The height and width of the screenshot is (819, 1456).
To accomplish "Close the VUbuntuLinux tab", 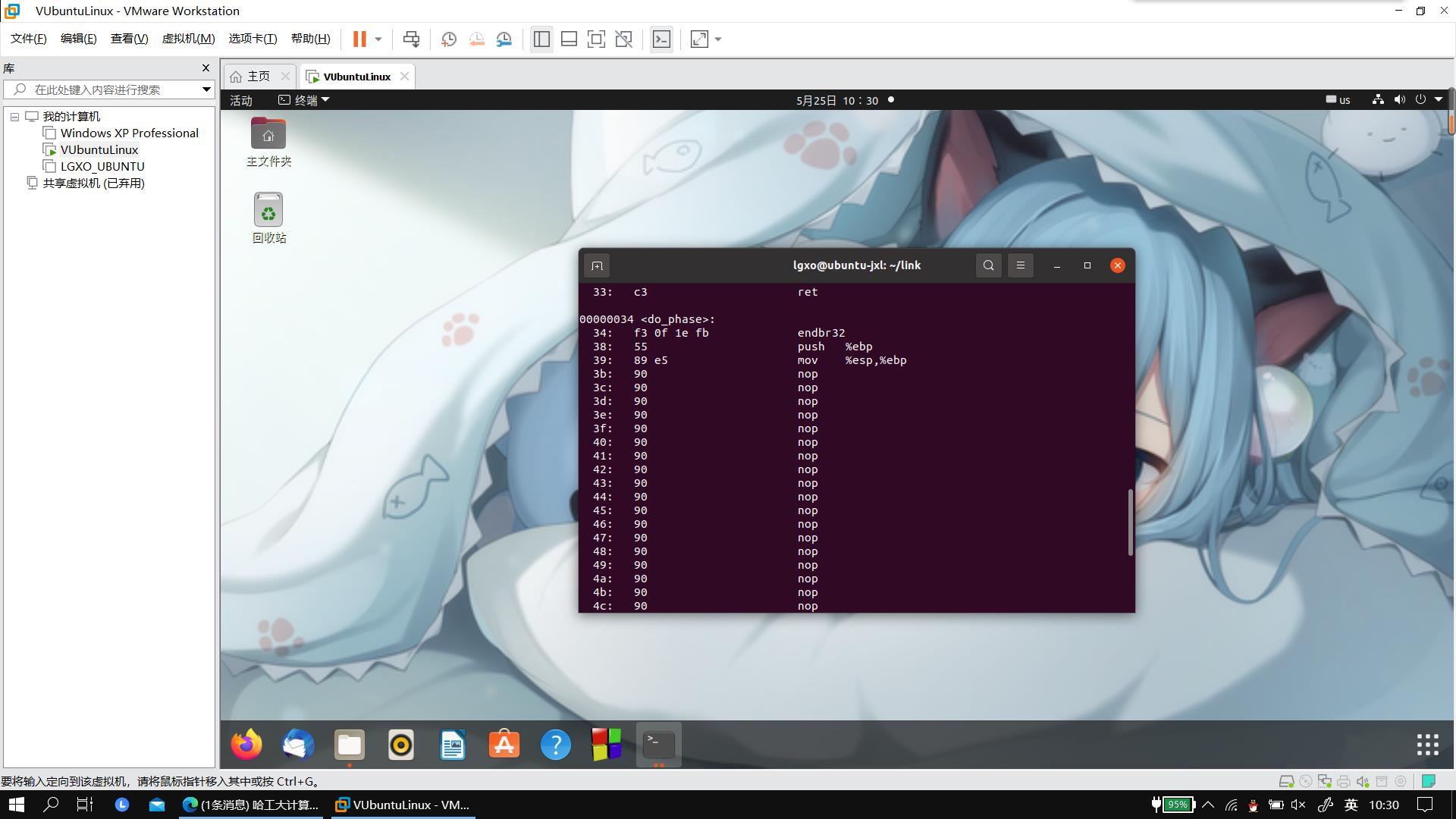I will click(404, 76).
